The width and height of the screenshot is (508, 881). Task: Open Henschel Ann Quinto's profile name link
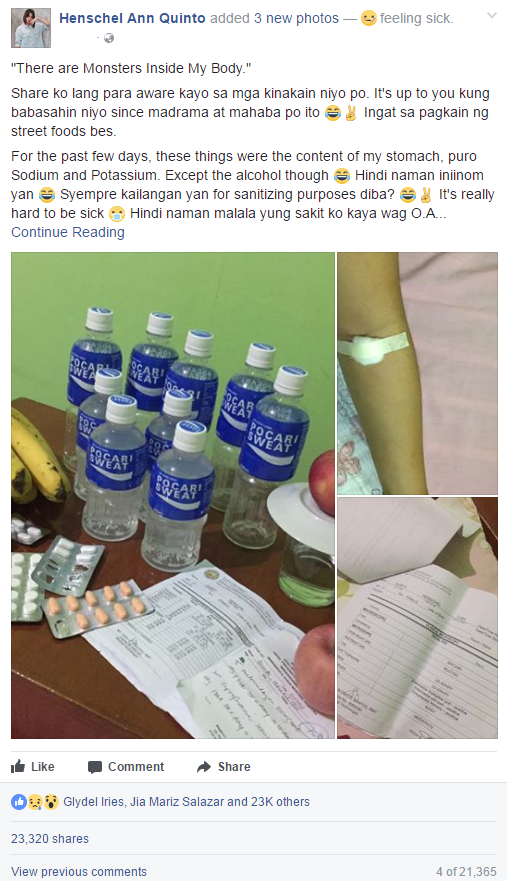132,19
